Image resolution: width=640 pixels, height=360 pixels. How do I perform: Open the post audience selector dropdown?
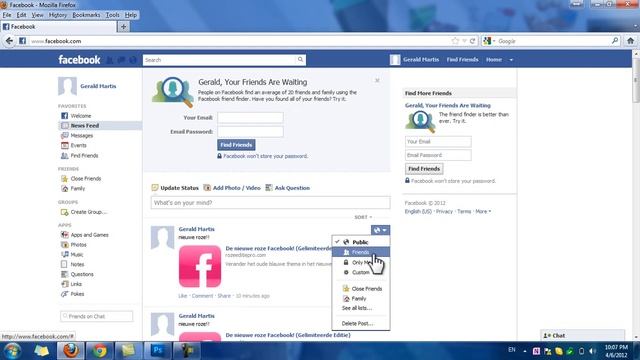(380, 230)
